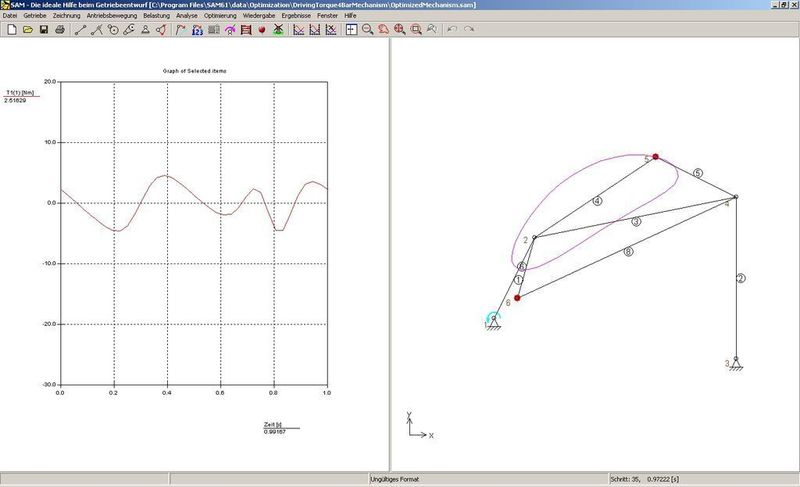Open the Getriebe menu
The width and height of the screenshot is (800, 487).
coord(35,16)
